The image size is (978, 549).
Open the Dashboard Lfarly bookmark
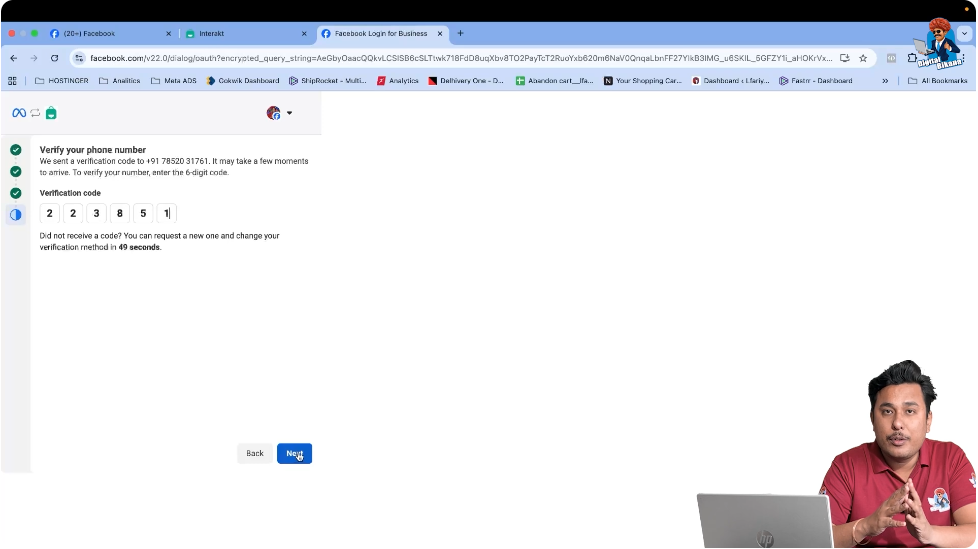pyautogui.click(x=730, y=80)
